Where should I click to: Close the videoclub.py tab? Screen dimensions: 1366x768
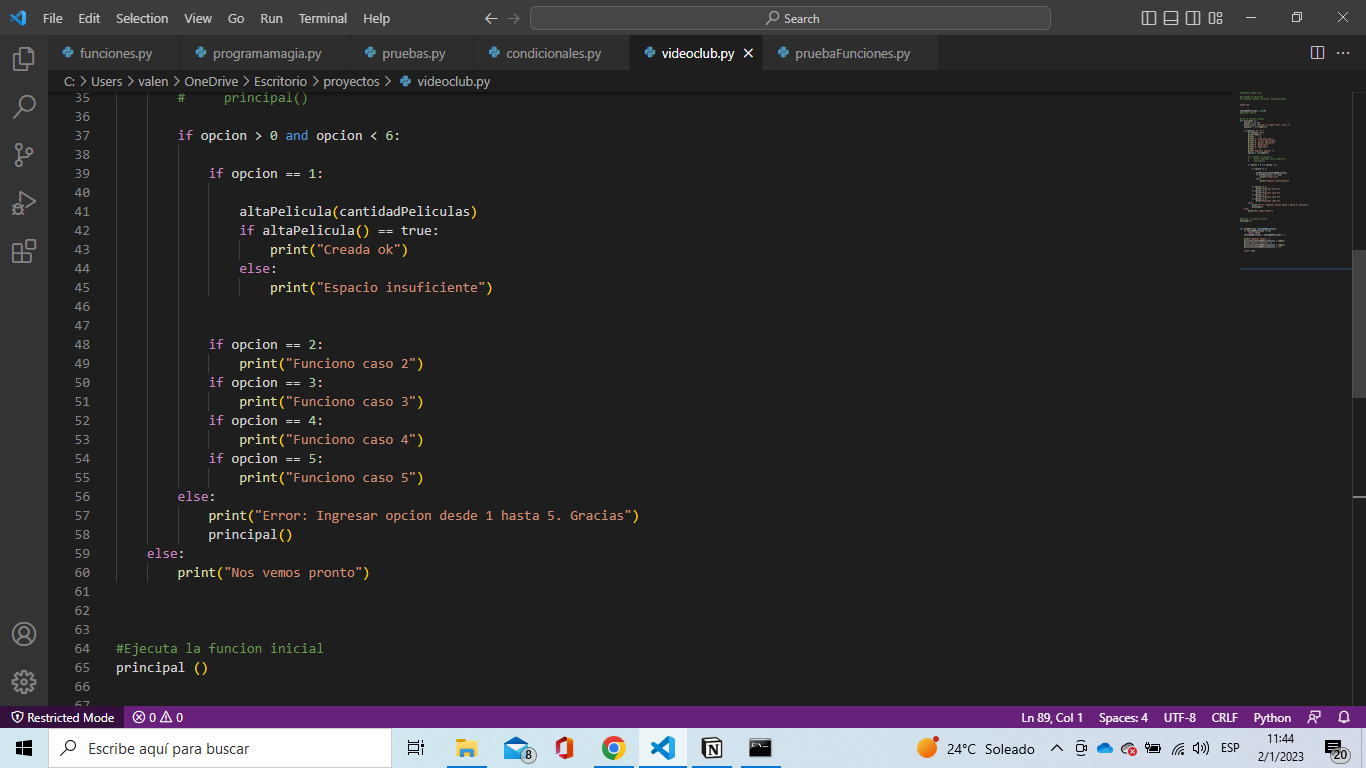pyautogui.click(x=746, y=54)
